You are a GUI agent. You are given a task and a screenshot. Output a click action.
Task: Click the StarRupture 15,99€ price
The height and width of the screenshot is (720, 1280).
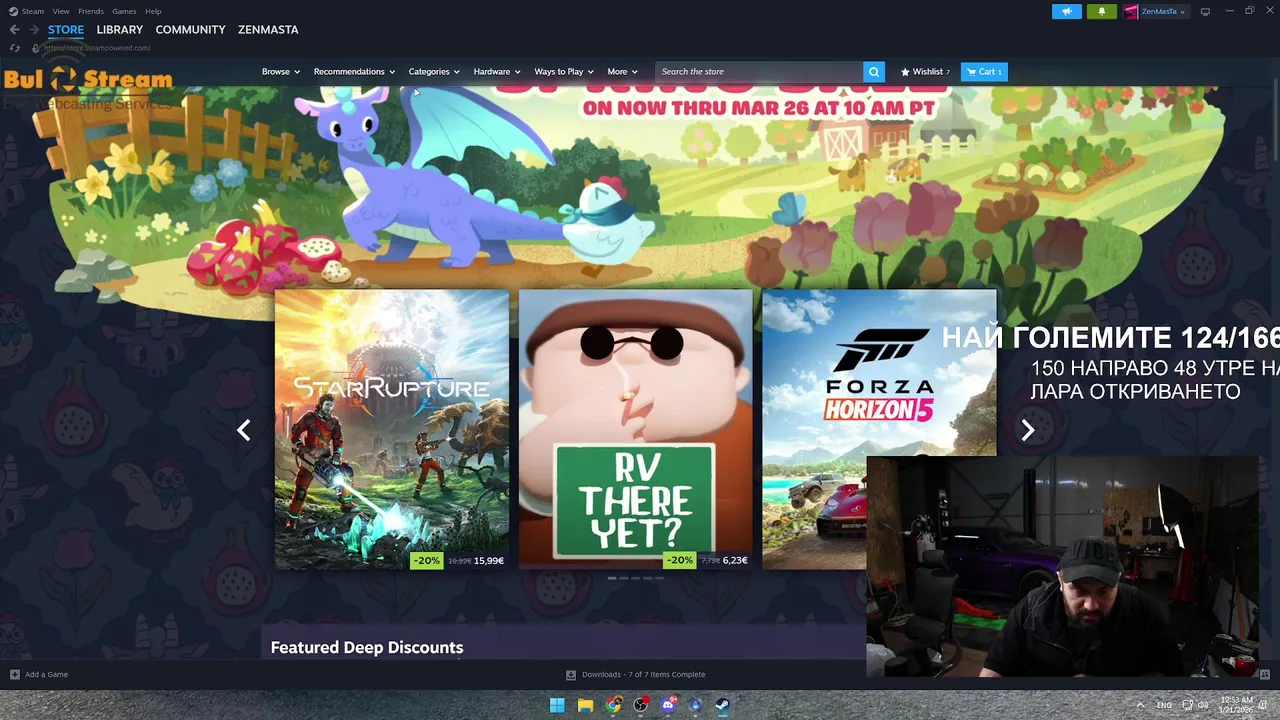(x=489, y=561)
